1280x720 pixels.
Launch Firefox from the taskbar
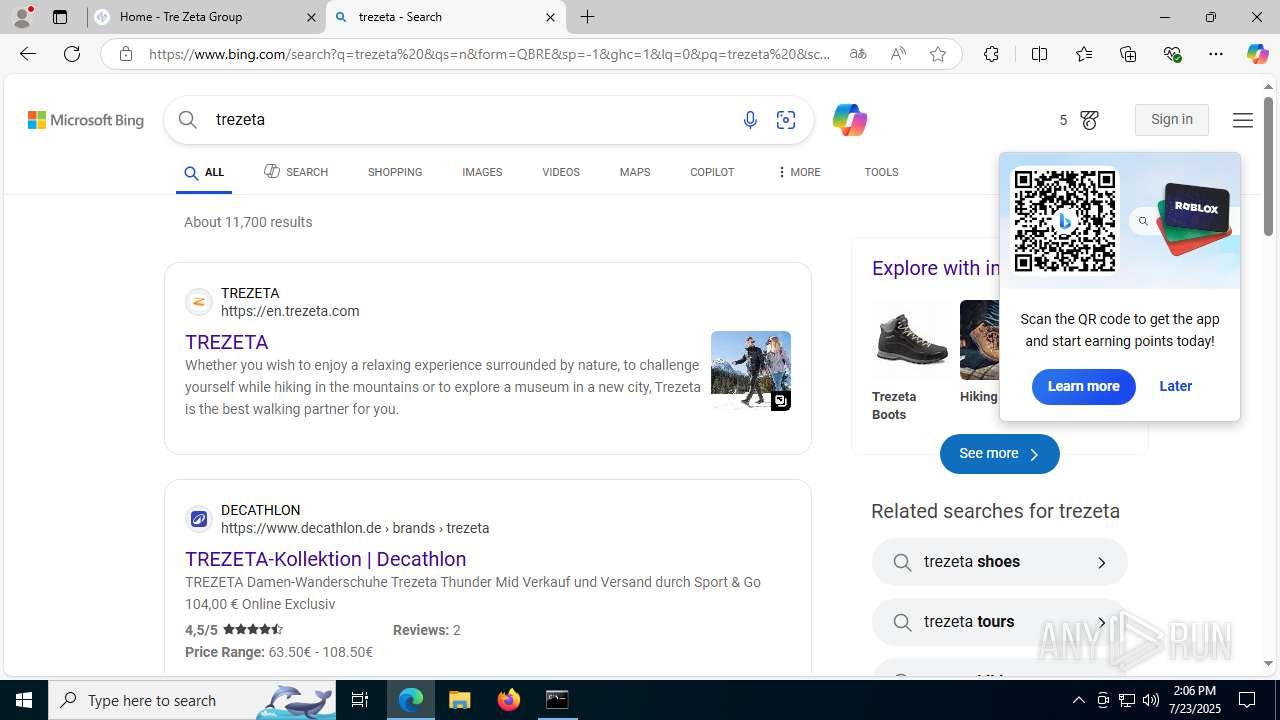[509, 700]
